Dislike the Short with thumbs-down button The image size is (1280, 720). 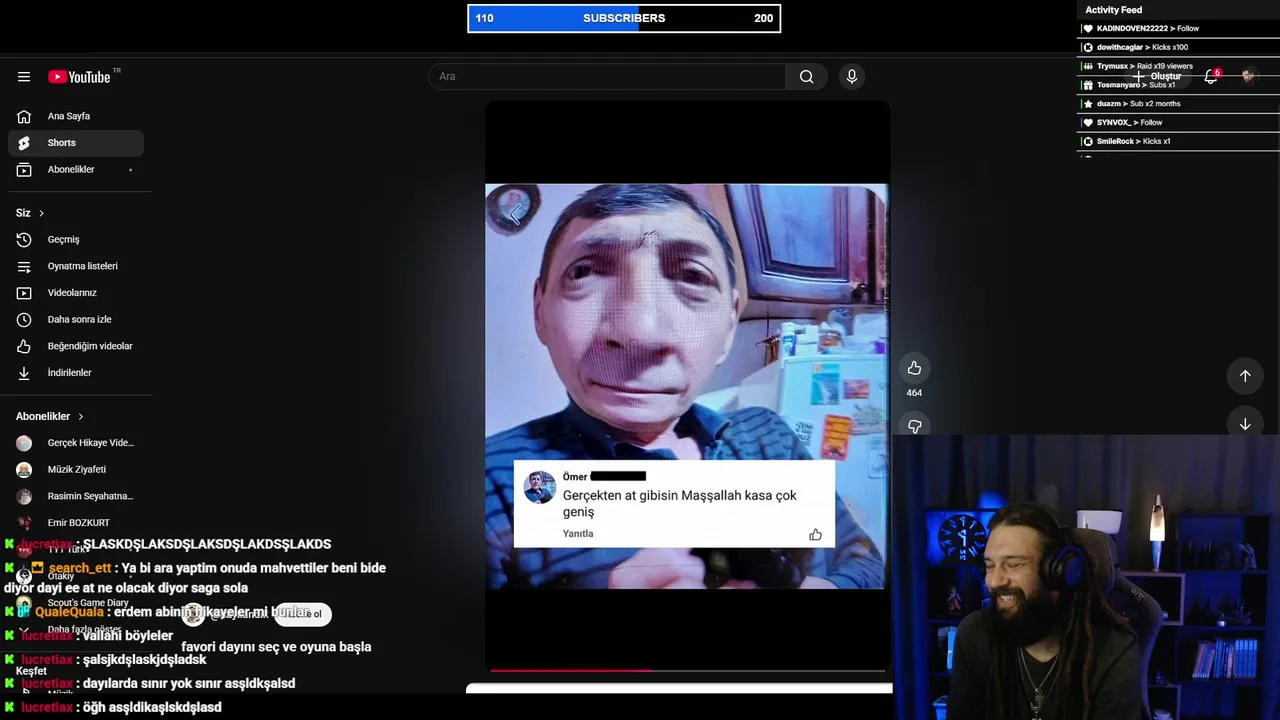click(x=914, y=426)
